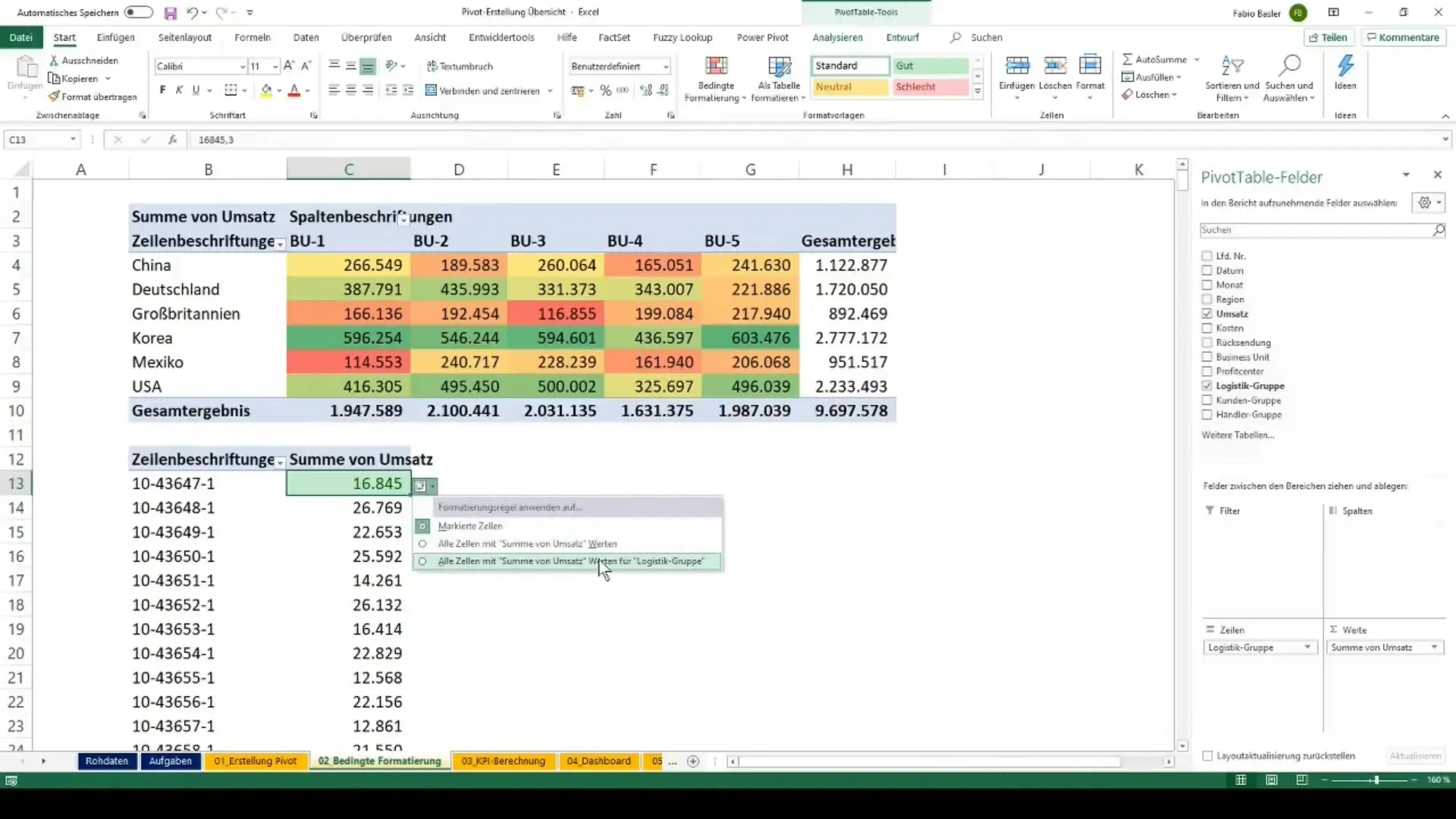This screenshot has height=819, width=1456.
Task: Check the Region field
Action: tap(1207, 299)
